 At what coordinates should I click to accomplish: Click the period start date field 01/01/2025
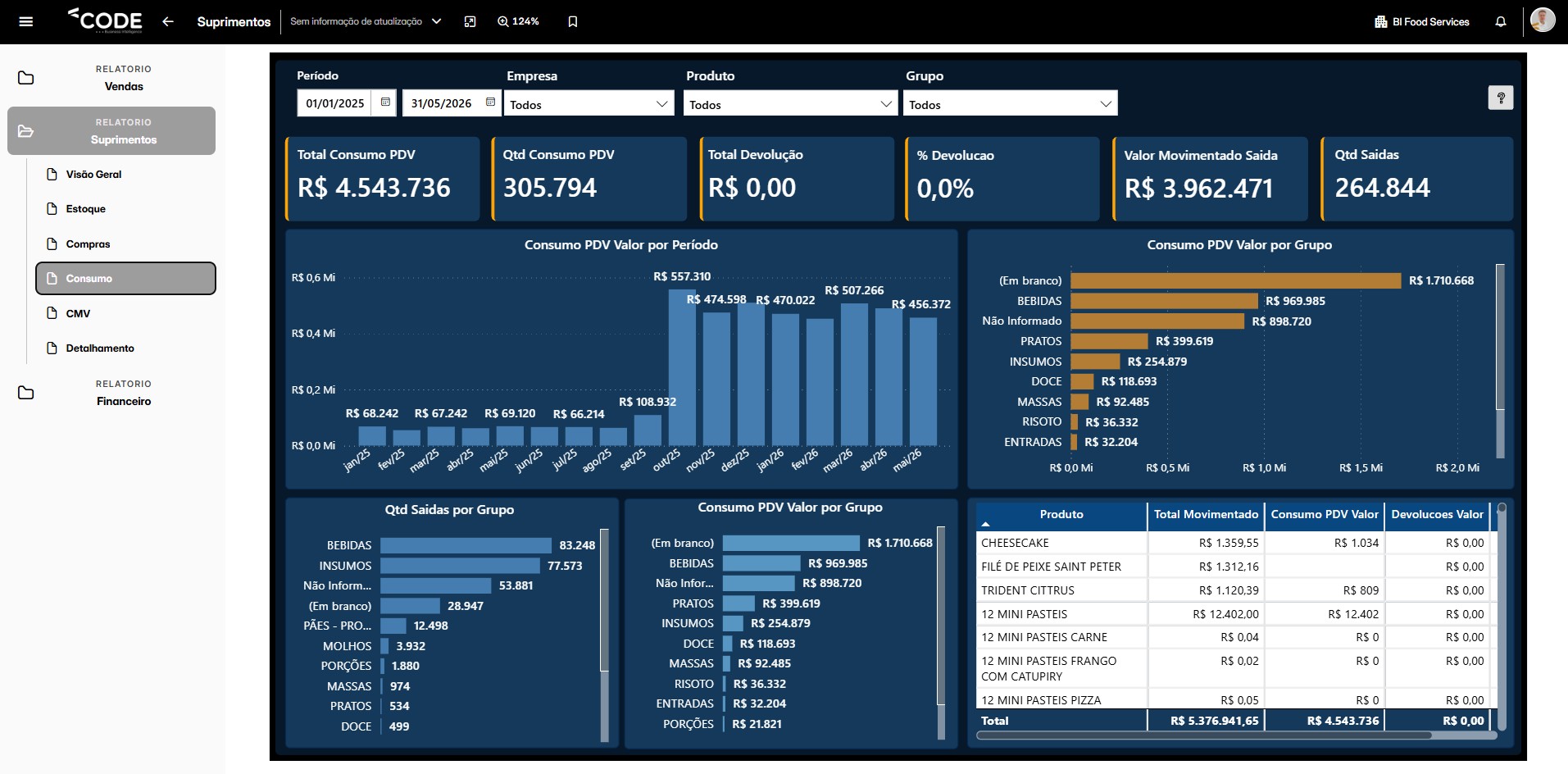click(x=335, y=103)
